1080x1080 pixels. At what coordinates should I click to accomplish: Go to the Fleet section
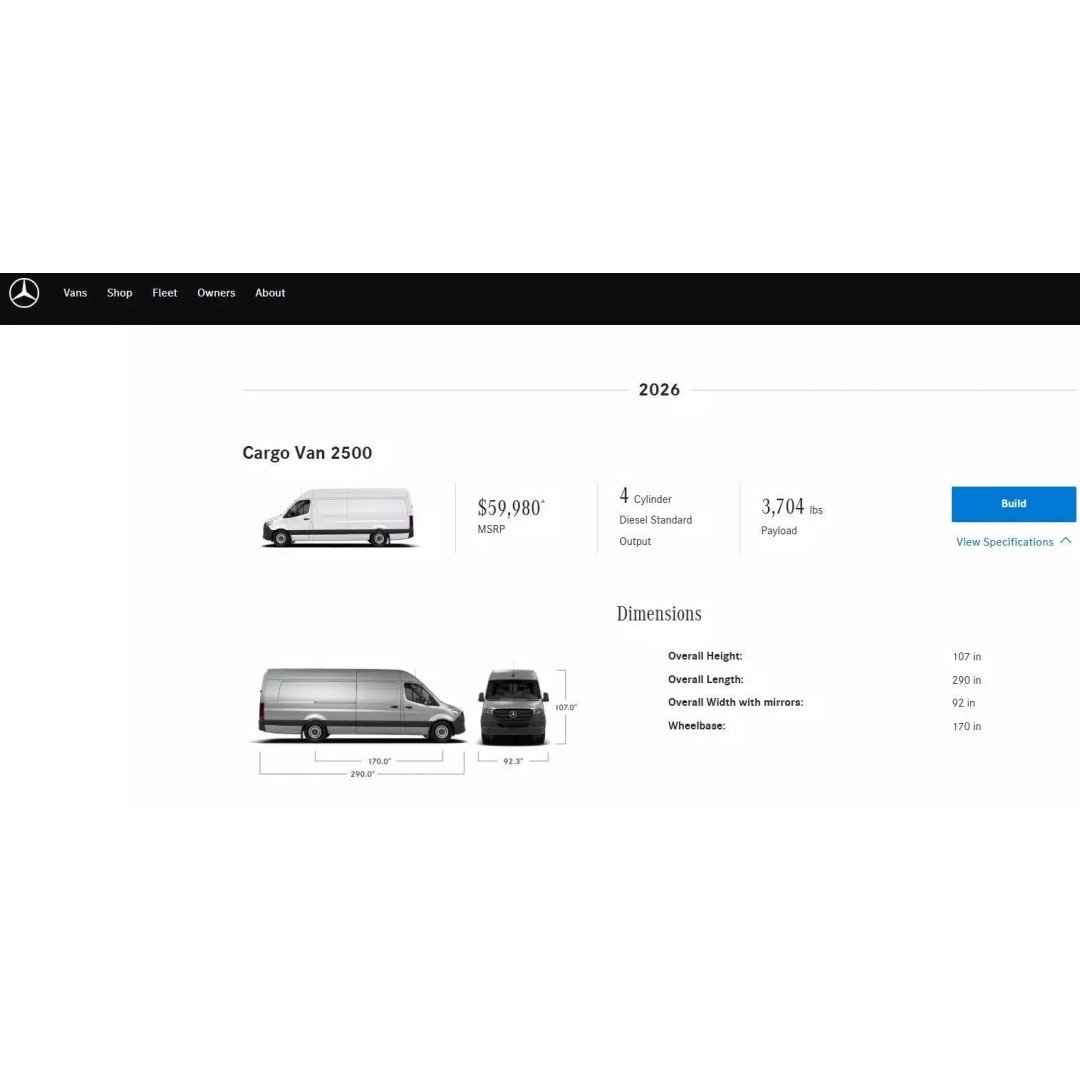[165, 293]
